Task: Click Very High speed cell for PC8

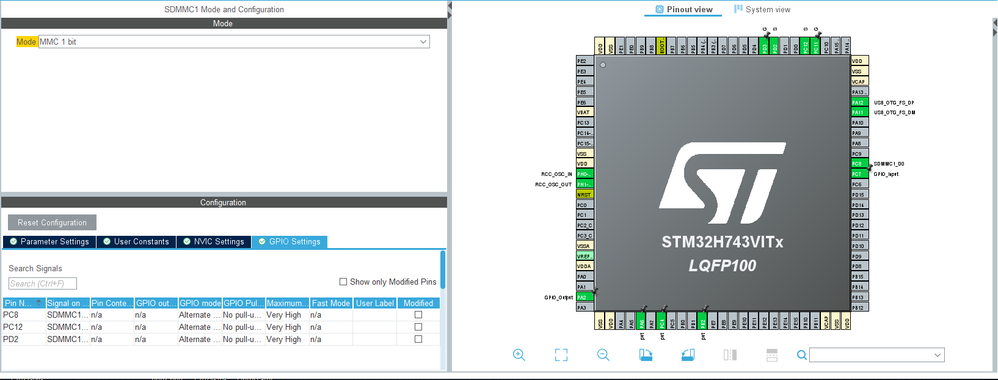Action: pos(287,315)
